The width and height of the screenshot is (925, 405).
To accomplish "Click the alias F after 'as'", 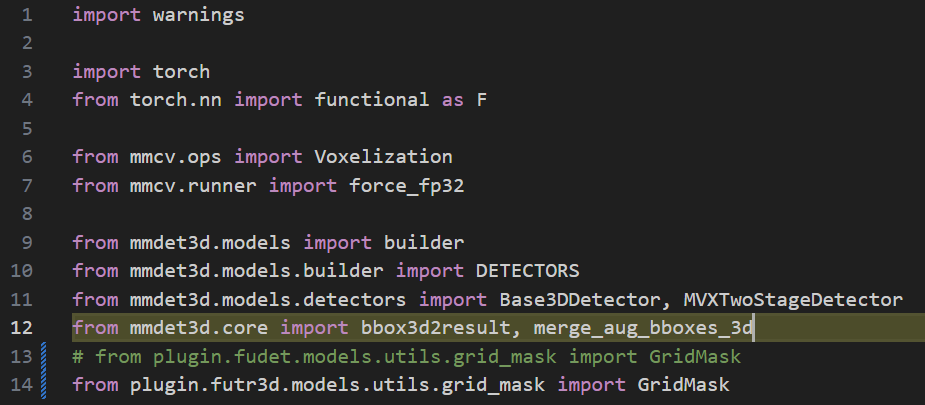I will 482,100.
